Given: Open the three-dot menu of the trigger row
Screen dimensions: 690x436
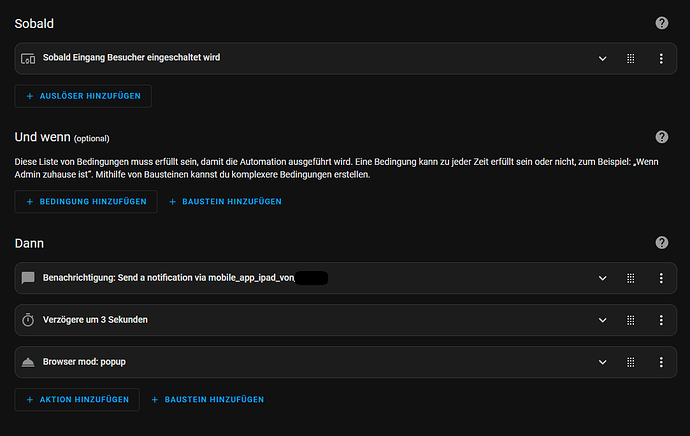Looking at the screenshot, I should (661, 59).
